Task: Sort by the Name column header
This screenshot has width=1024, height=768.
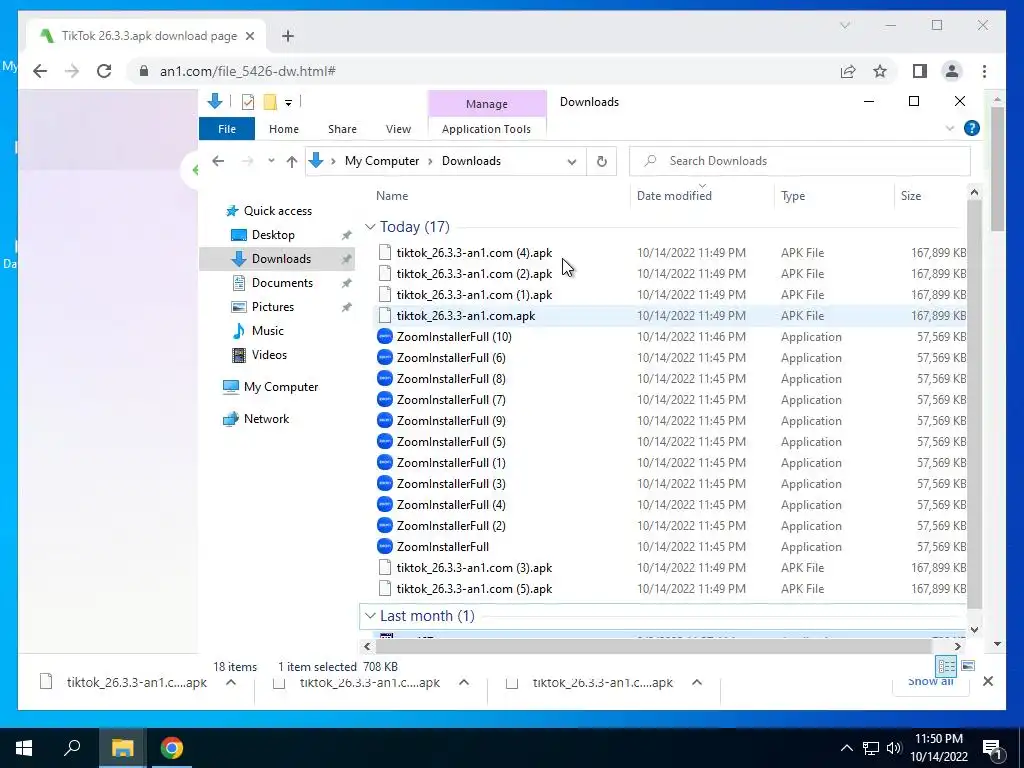Action: (392, 195)
